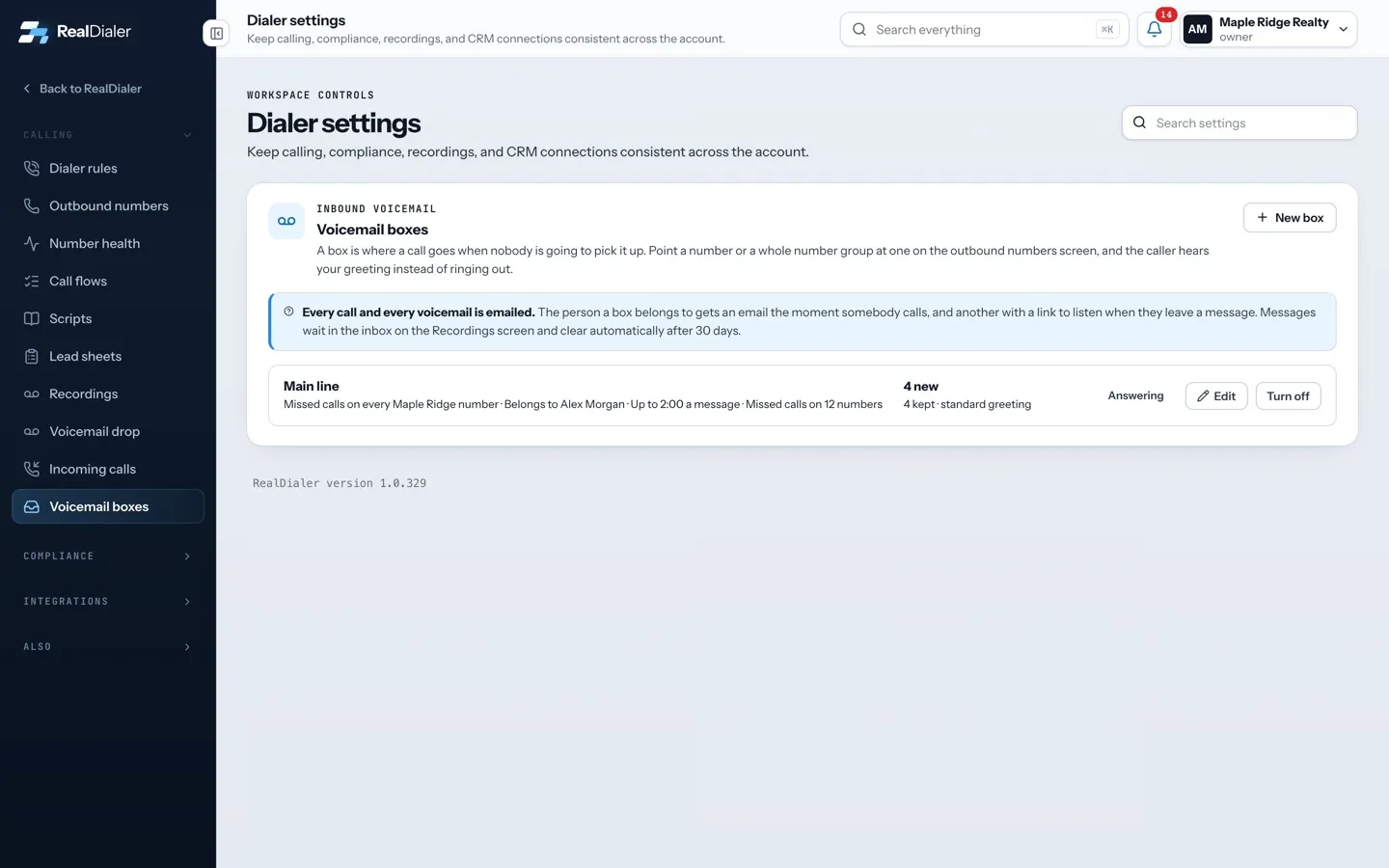Collapse the Calling section chevron
The width and height of the screenshot is (1389, 868).
[x=187, y=135]
